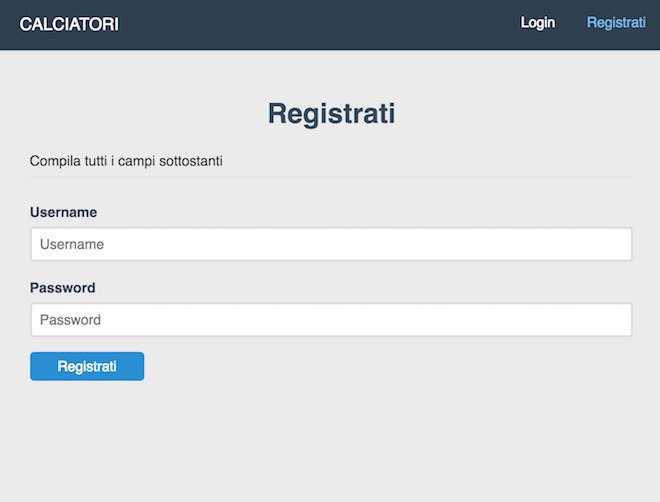Return home via the CALCIATORI title

pos(69,24)
